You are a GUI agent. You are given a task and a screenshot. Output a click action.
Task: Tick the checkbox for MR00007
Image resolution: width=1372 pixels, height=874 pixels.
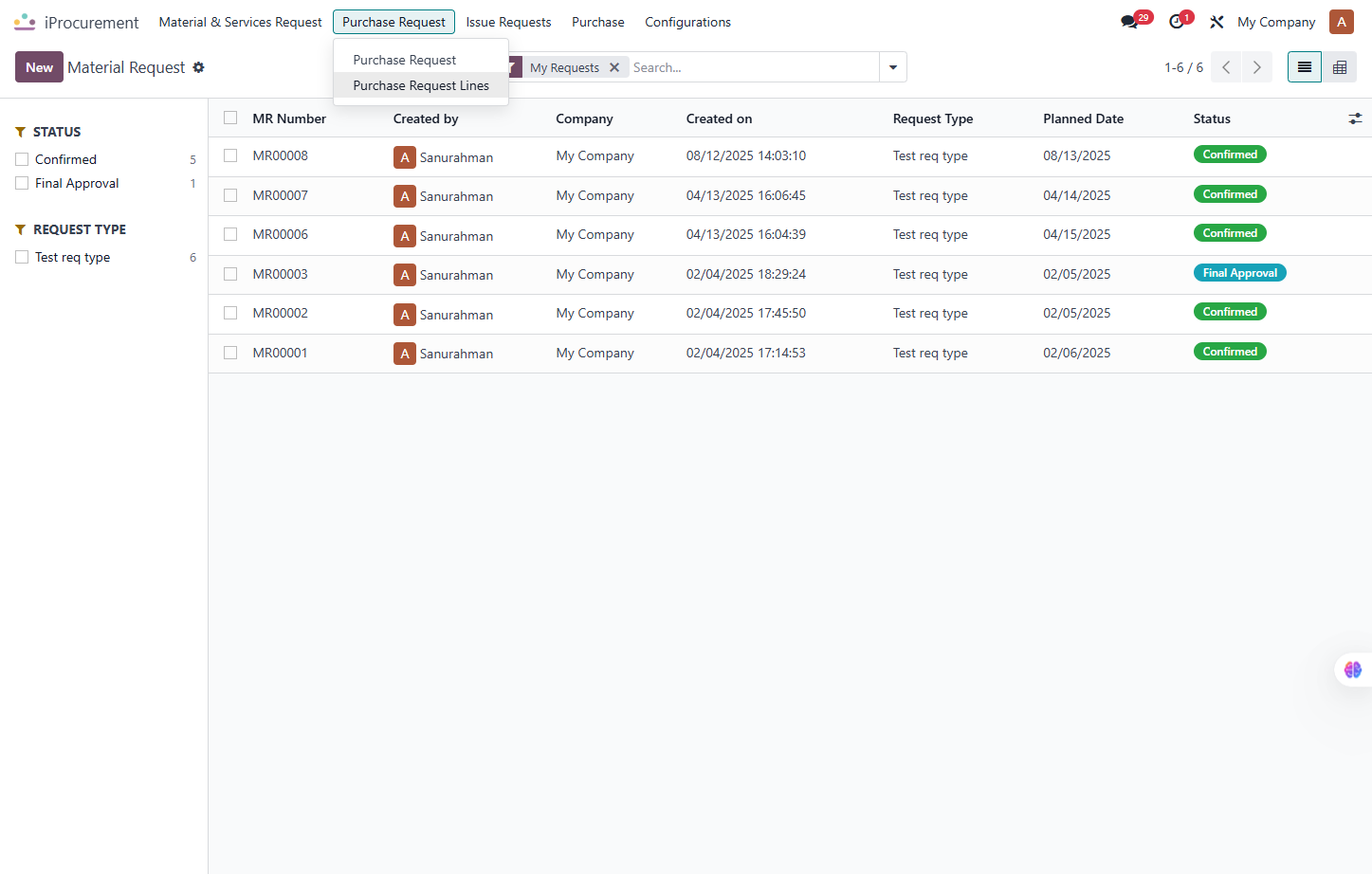click(x=230, y=195)
